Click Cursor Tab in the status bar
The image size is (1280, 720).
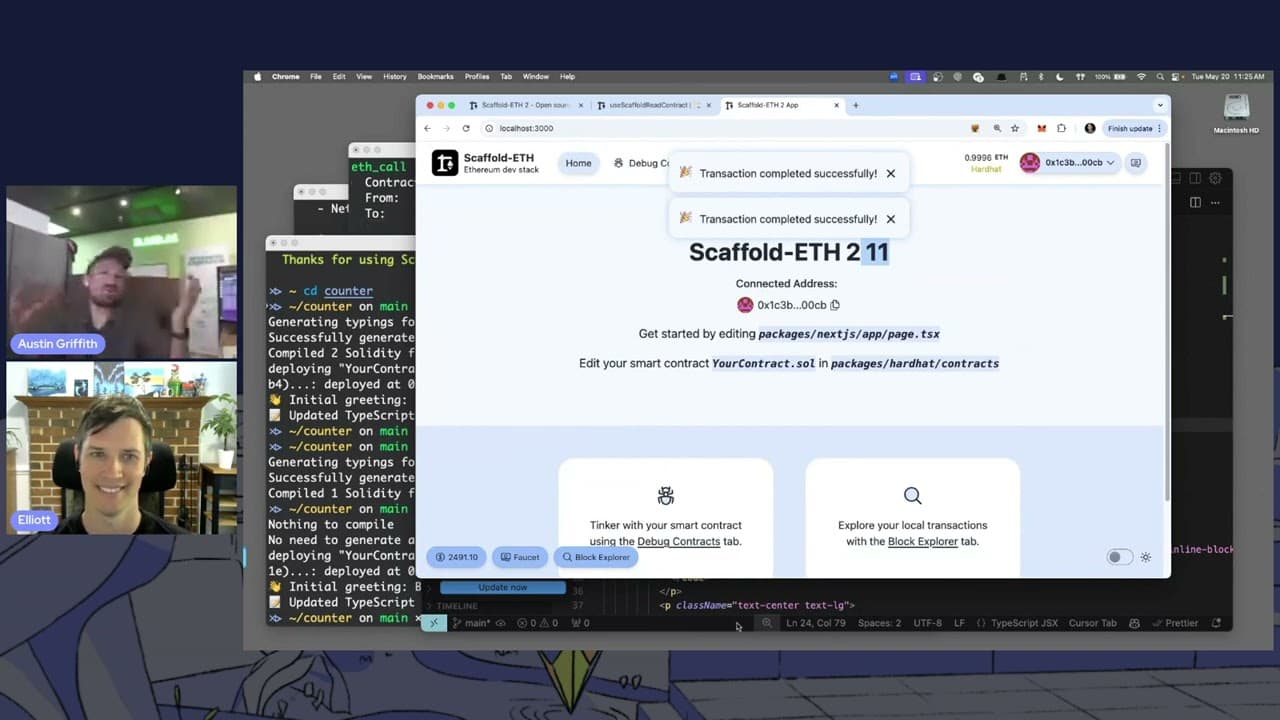(x=1093, y=623)
